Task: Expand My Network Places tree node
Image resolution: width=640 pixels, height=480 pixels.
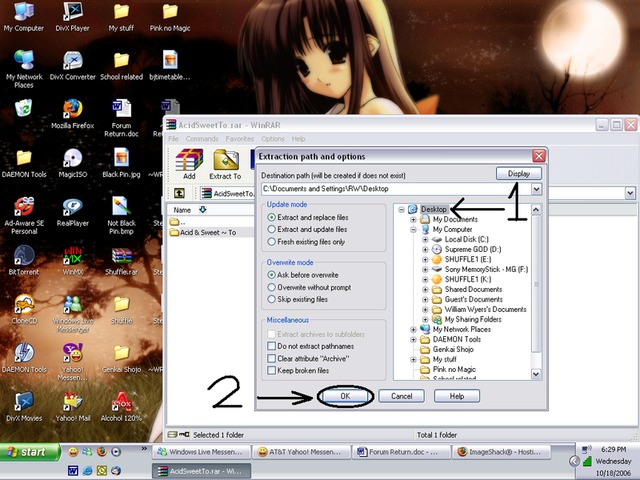Action: point(413,329)
